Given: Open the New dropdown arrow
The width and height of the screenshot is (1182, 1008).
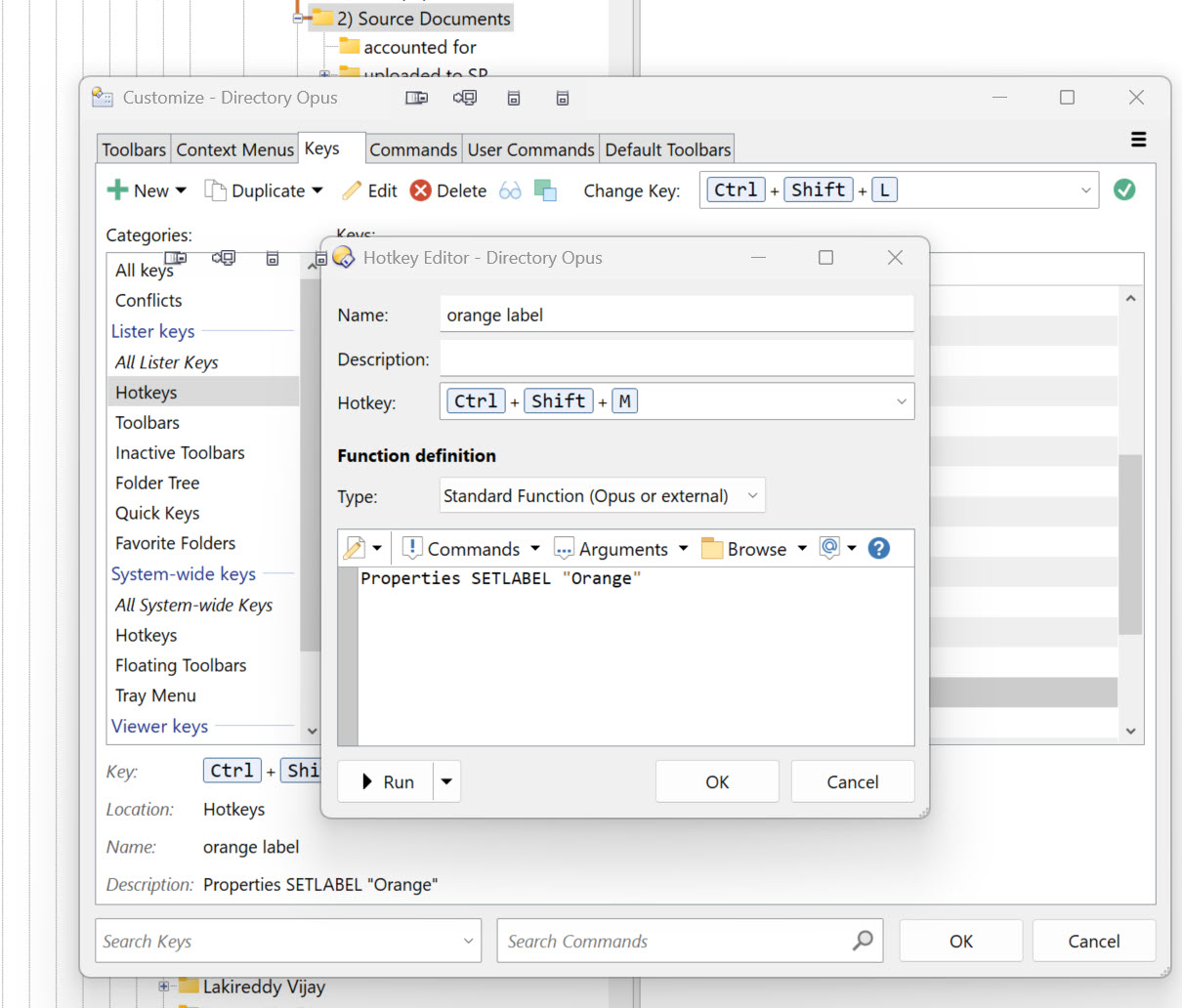Looking at the screenshot, I should (181, 190).
